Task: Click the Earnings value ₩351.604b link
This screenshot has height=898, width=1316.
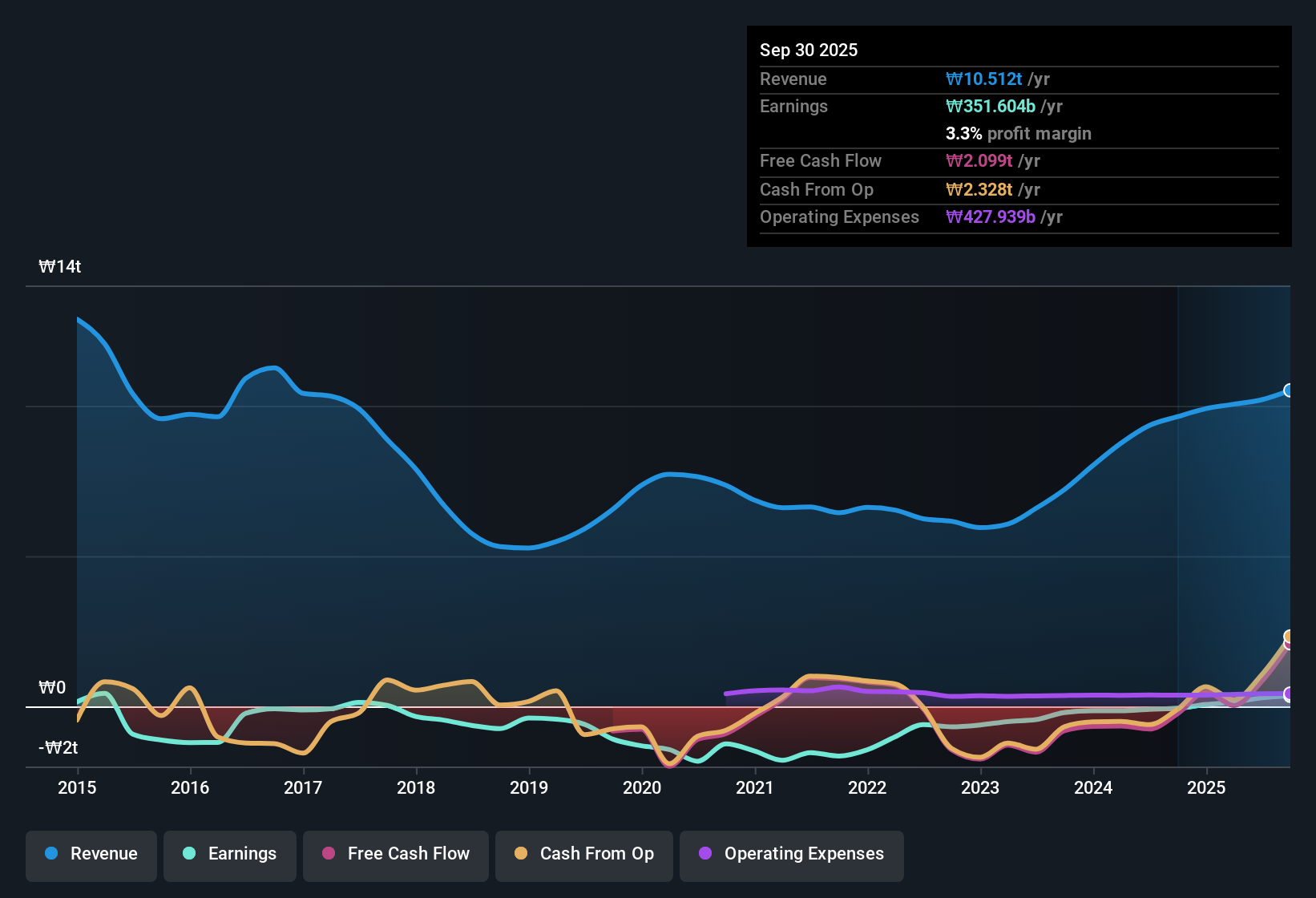Action: (991, 106)
